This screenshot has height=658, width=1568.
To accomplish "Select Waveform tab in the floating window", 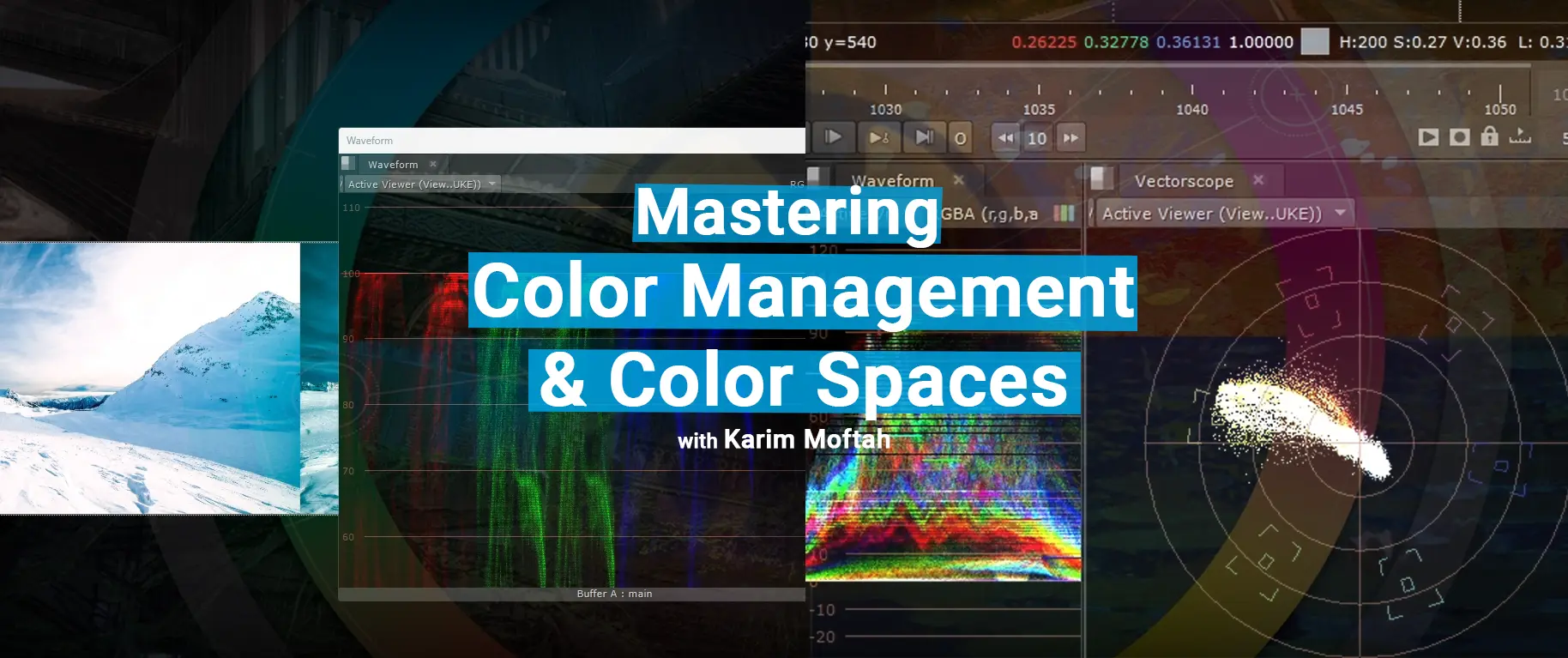I will click(393, 165).
